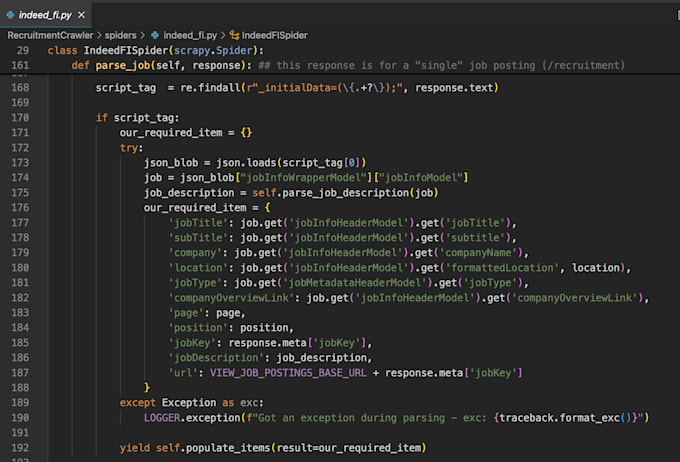Image resolution: width=680 pixels, height=462 pixels.
Task: Close the indeed_fi.py tab
Action: (81, 15)
